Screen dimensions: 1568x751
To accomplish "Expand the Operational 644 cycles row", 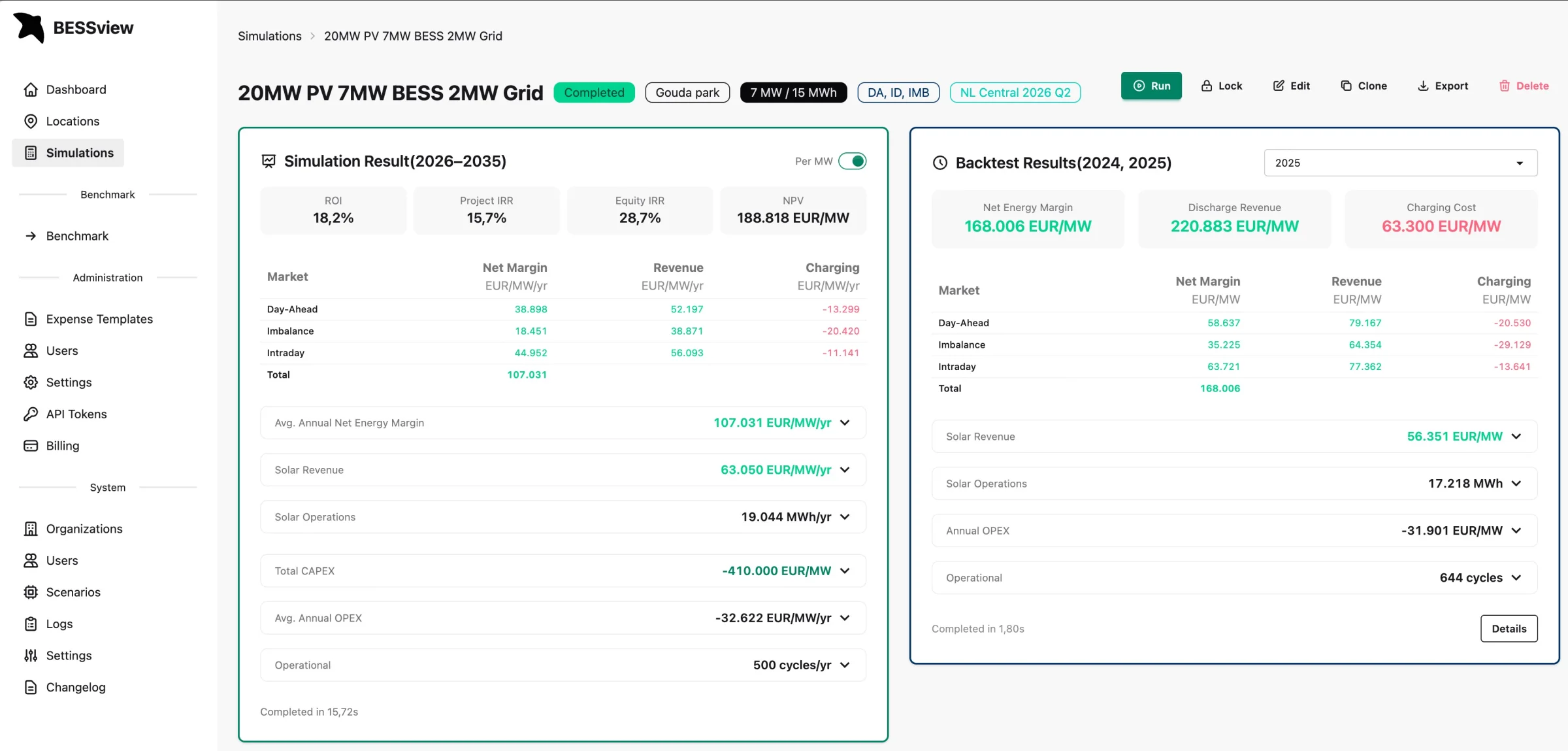I will pos(1234,578).
